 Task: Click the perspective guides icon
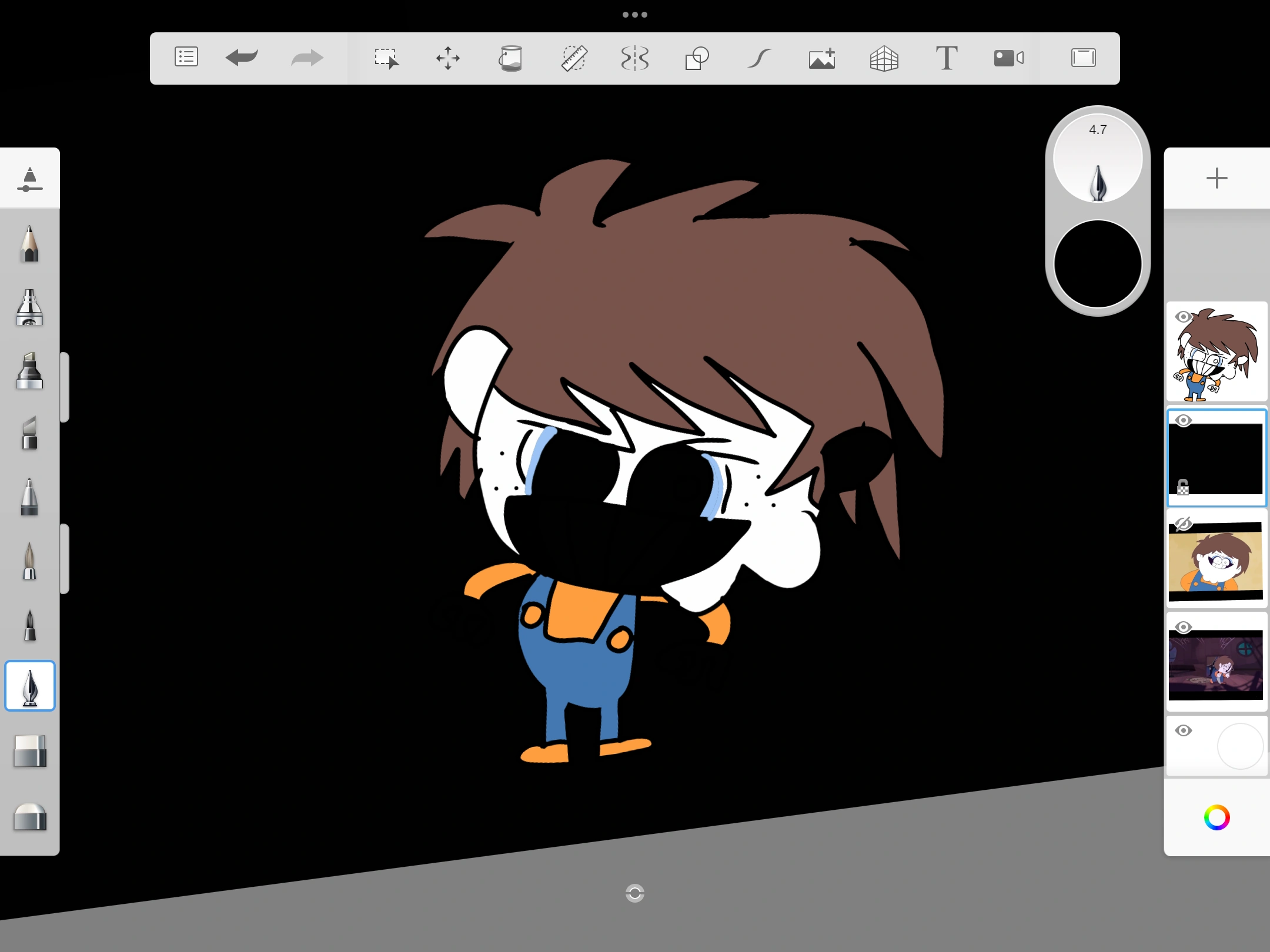coord(884,58)
